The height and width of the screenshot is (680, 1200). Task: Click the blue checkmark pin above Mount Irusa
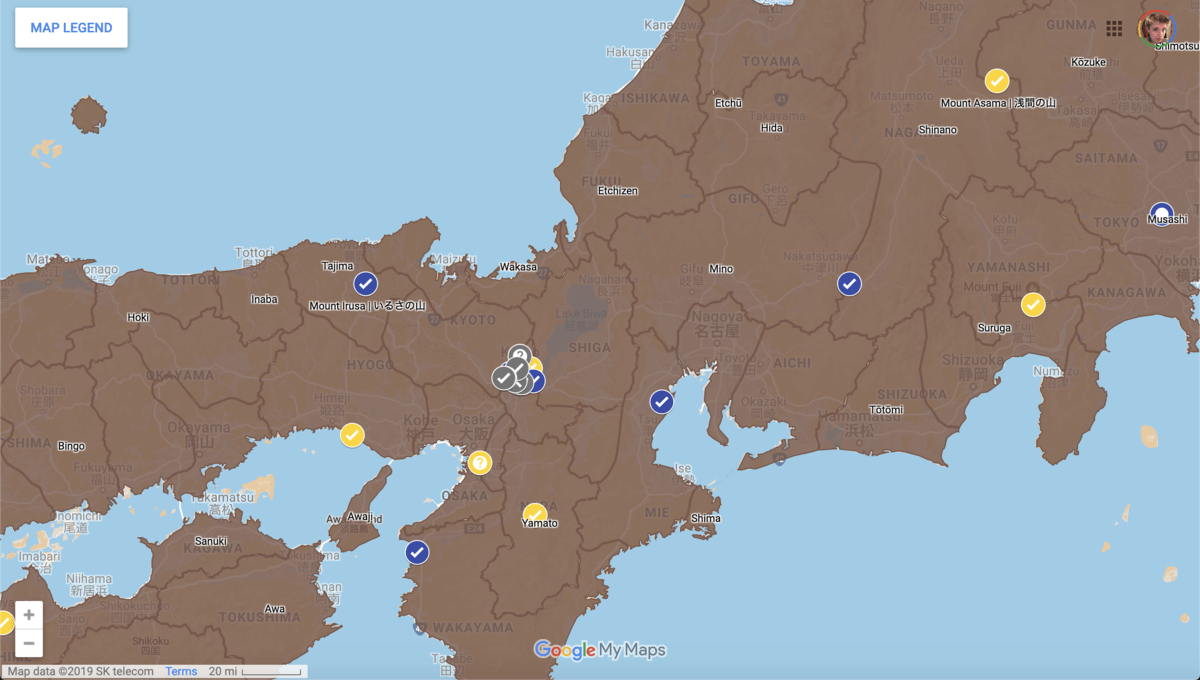[x=366, y=283]
